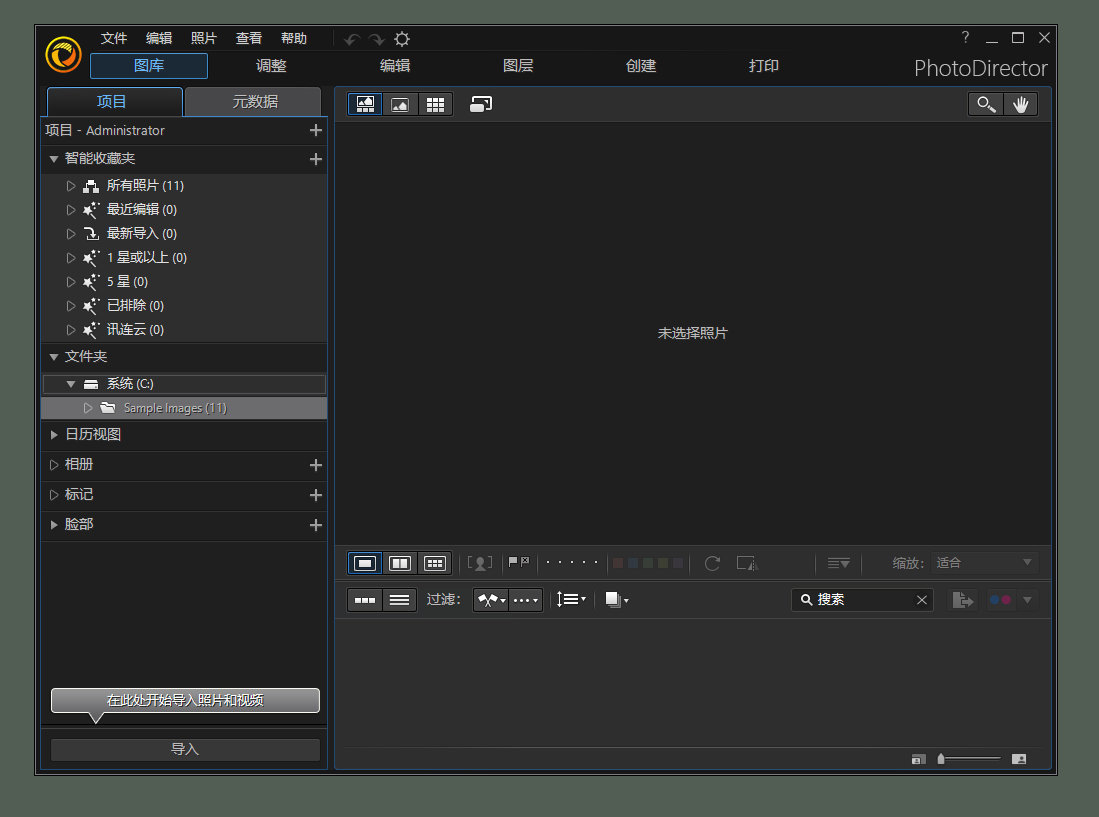The image size is (1099, 817).
Task: Expand the 相册 section
Action: (x=53, y=464)
